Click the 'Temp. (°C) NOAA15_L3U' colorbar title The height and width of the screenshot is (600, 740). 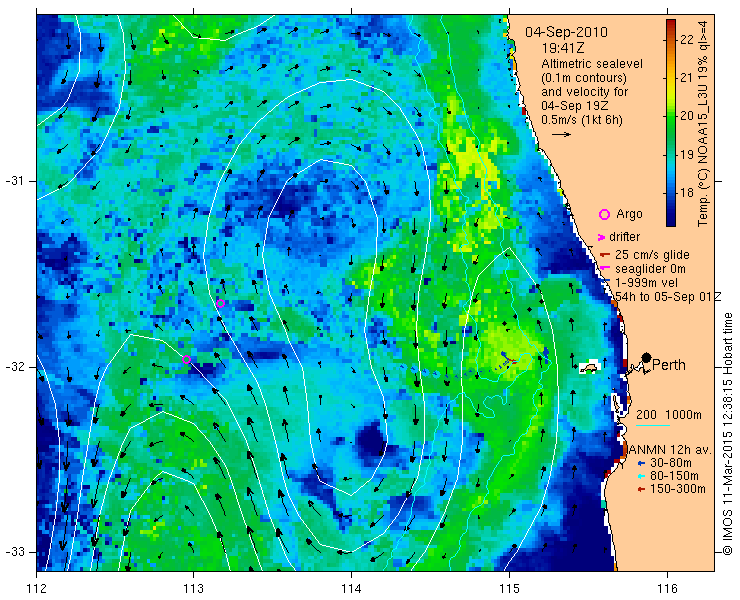click(703, 154)
